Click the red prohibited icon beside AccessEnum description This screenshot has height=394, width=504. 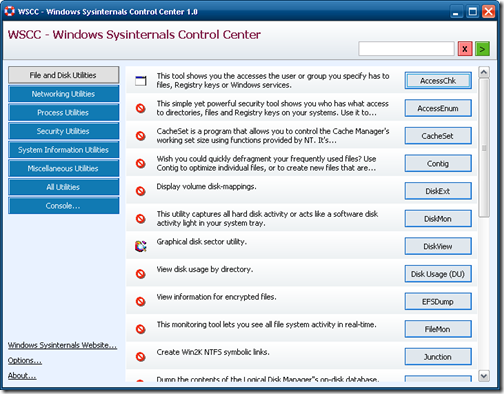point(141,108)
